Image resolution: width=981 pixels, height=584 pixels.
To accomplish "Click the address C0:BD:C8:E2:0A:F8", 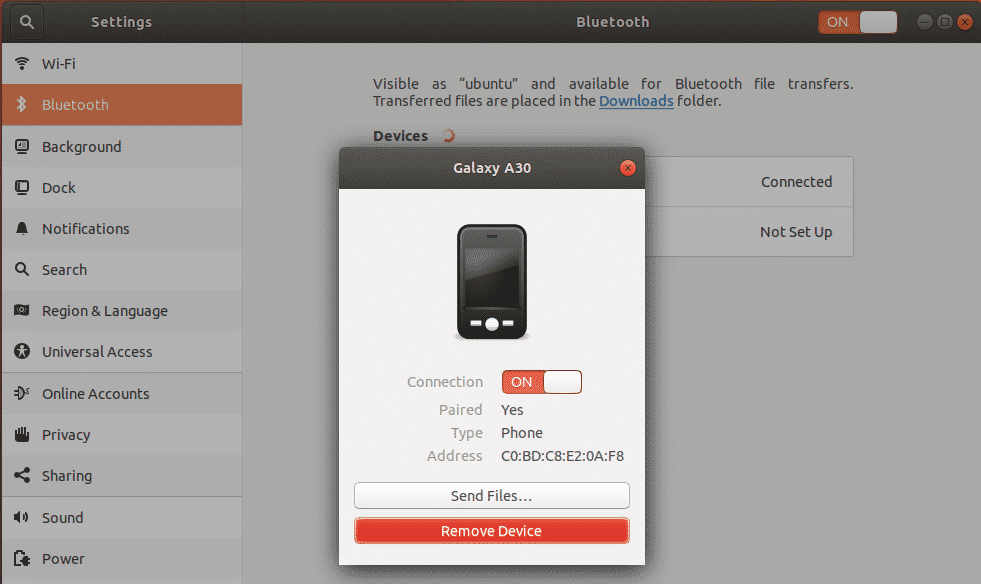I will (562, 456).
